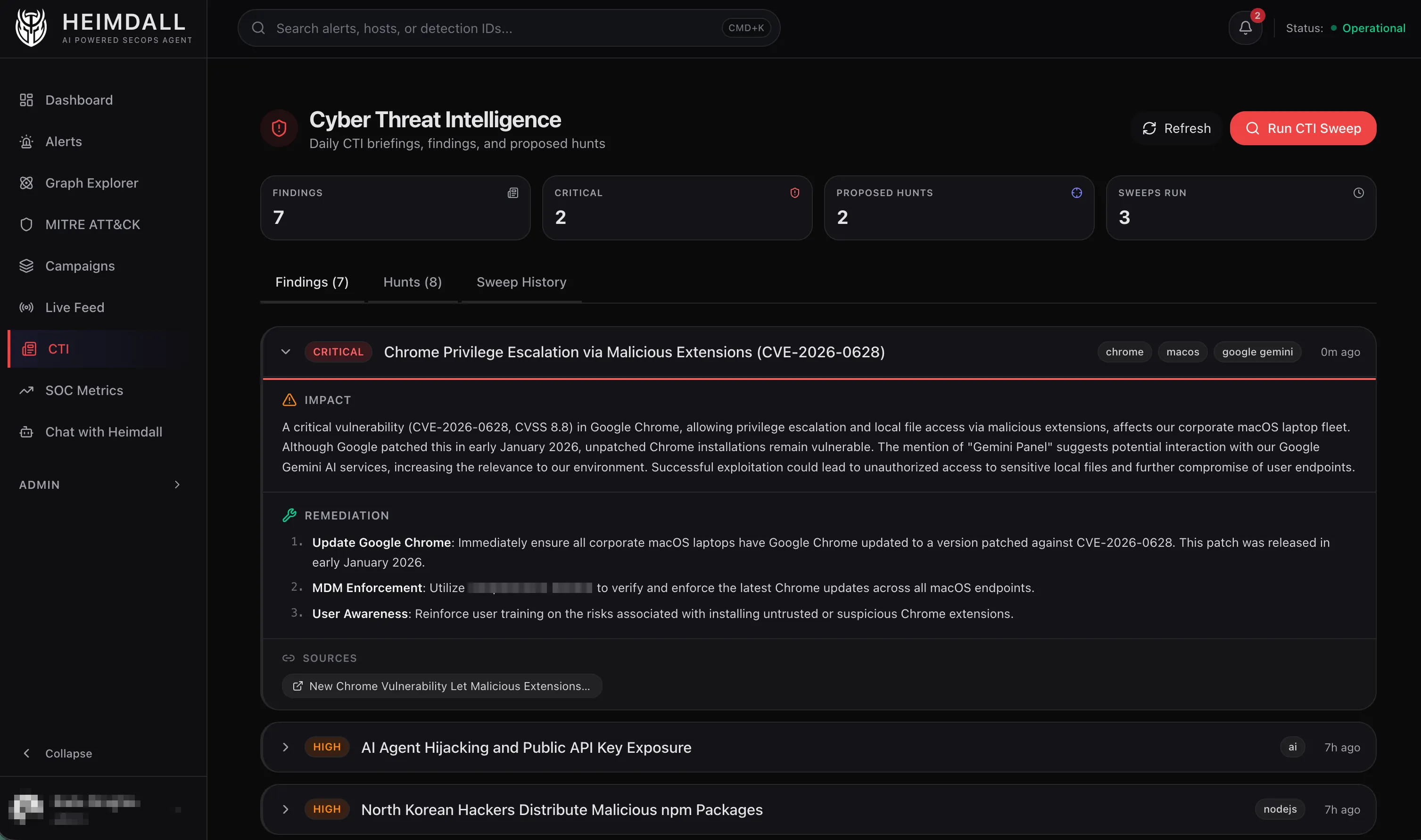
Task: Click the CMD+K shortcut badge
Action: (746, 28)
